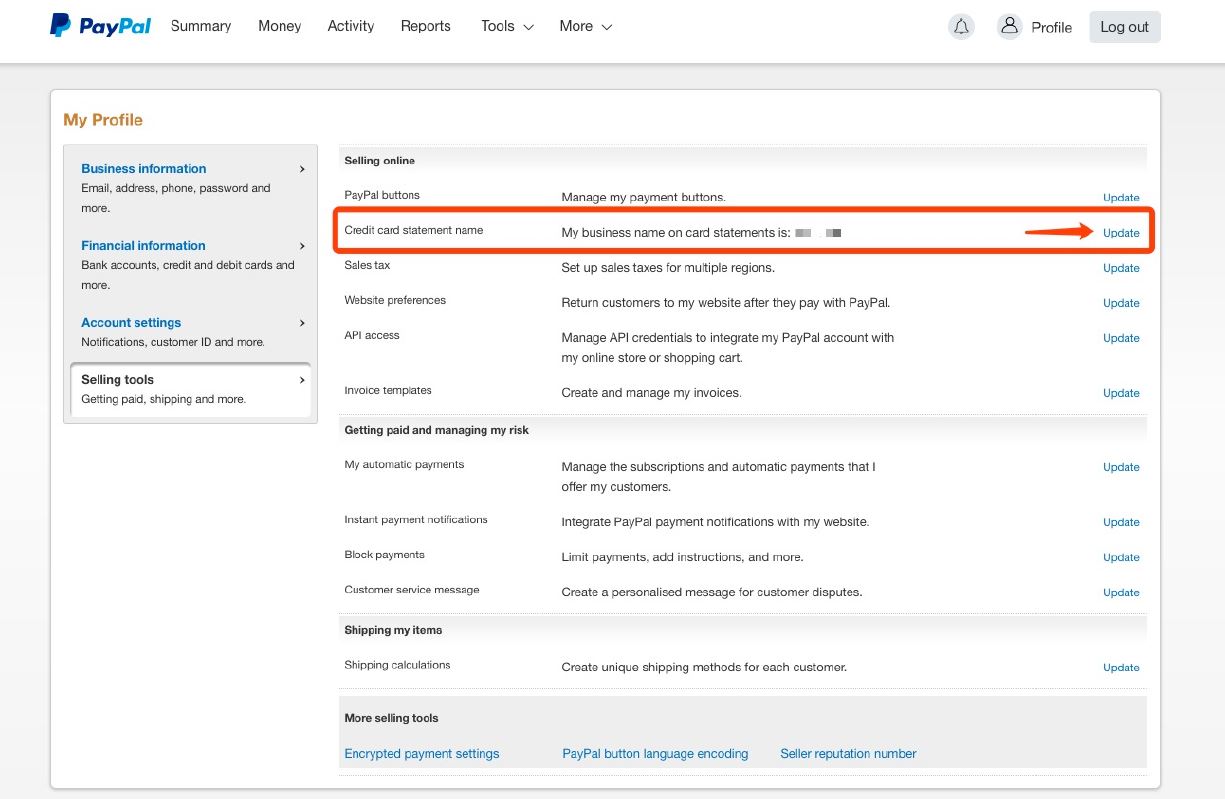The image size is (1225, 799).
Task: Update Credit card statement name
Action: pyautogui.click(x=1121, y=233)
